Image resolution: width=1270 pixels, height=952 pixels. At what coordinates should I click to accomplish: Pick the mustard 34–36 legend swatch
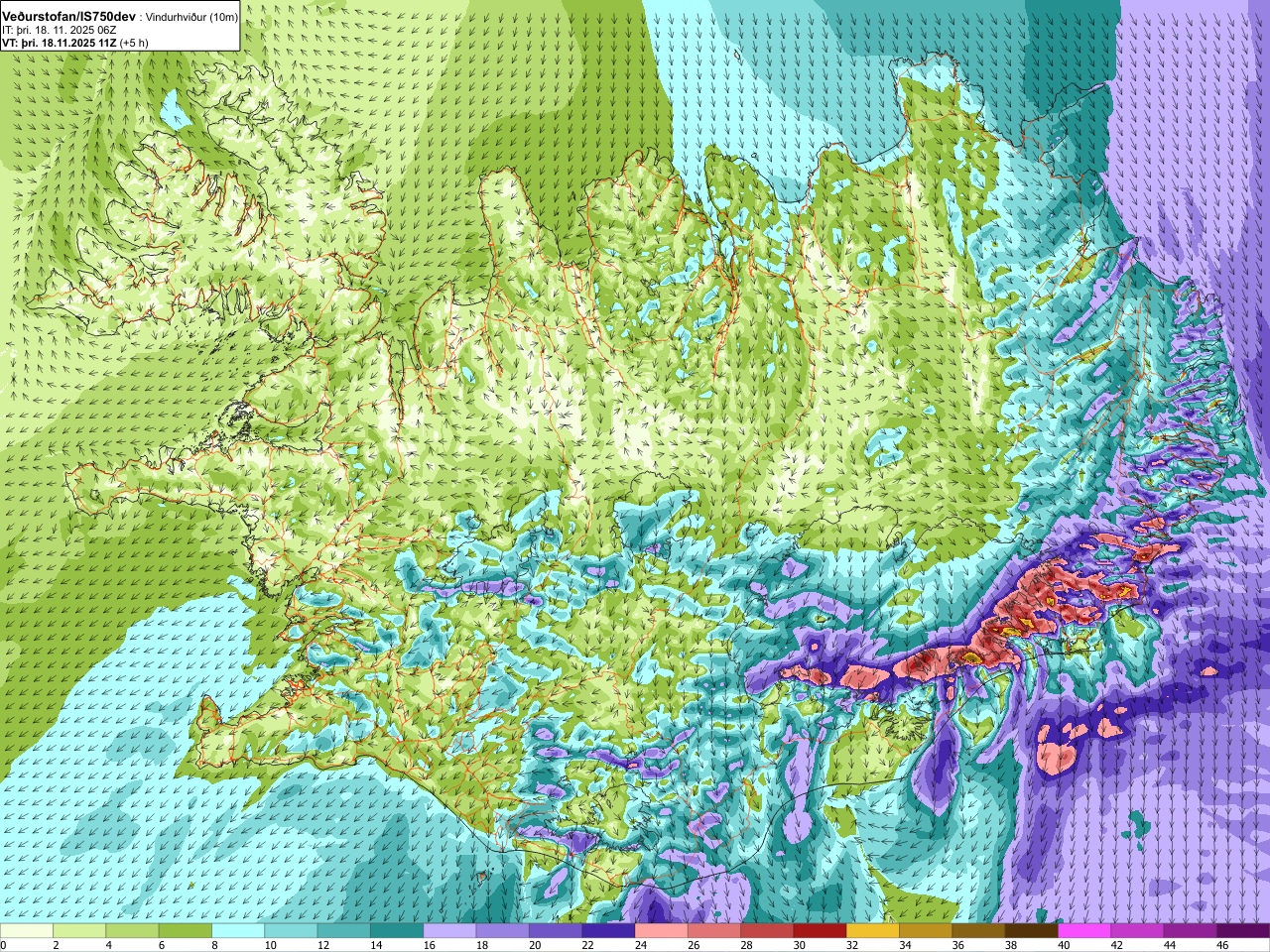(x=926, y=931)
